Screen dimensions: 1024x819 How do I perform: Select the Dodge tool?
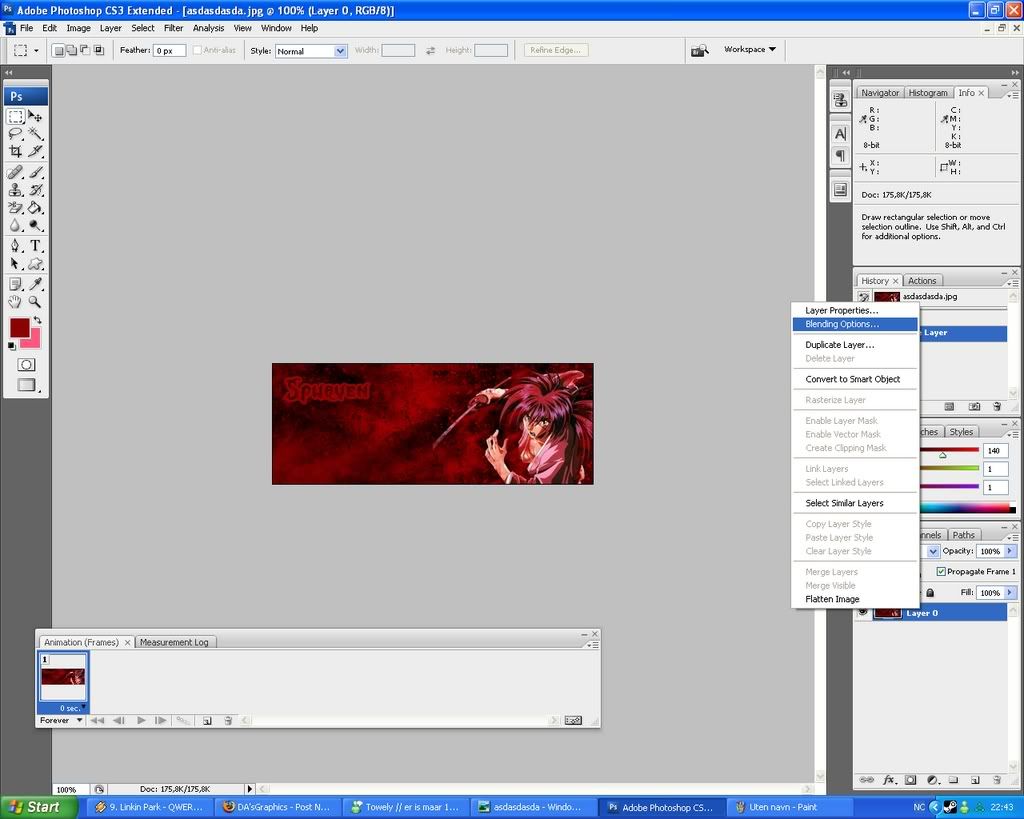pos(35,225)
